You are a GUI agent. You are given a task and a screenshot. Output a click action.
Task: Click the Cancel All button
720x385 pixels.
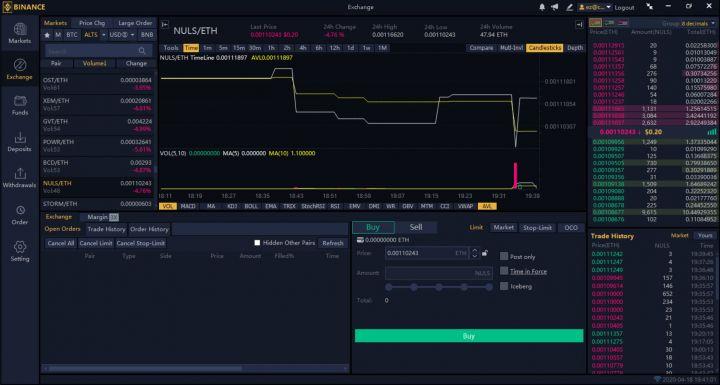coord(61,243)
